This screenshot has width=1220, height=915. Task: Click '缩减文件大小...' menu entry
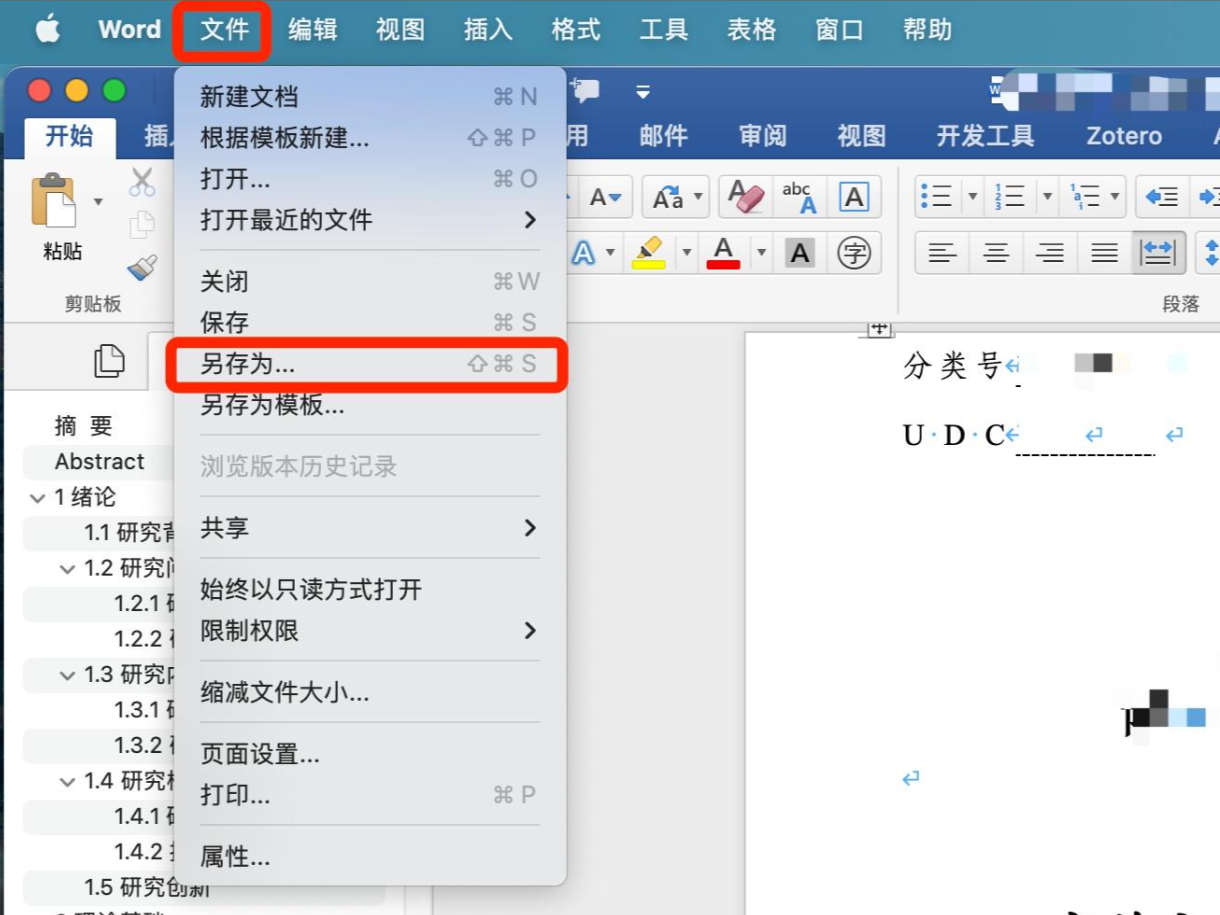coord(285,692)
